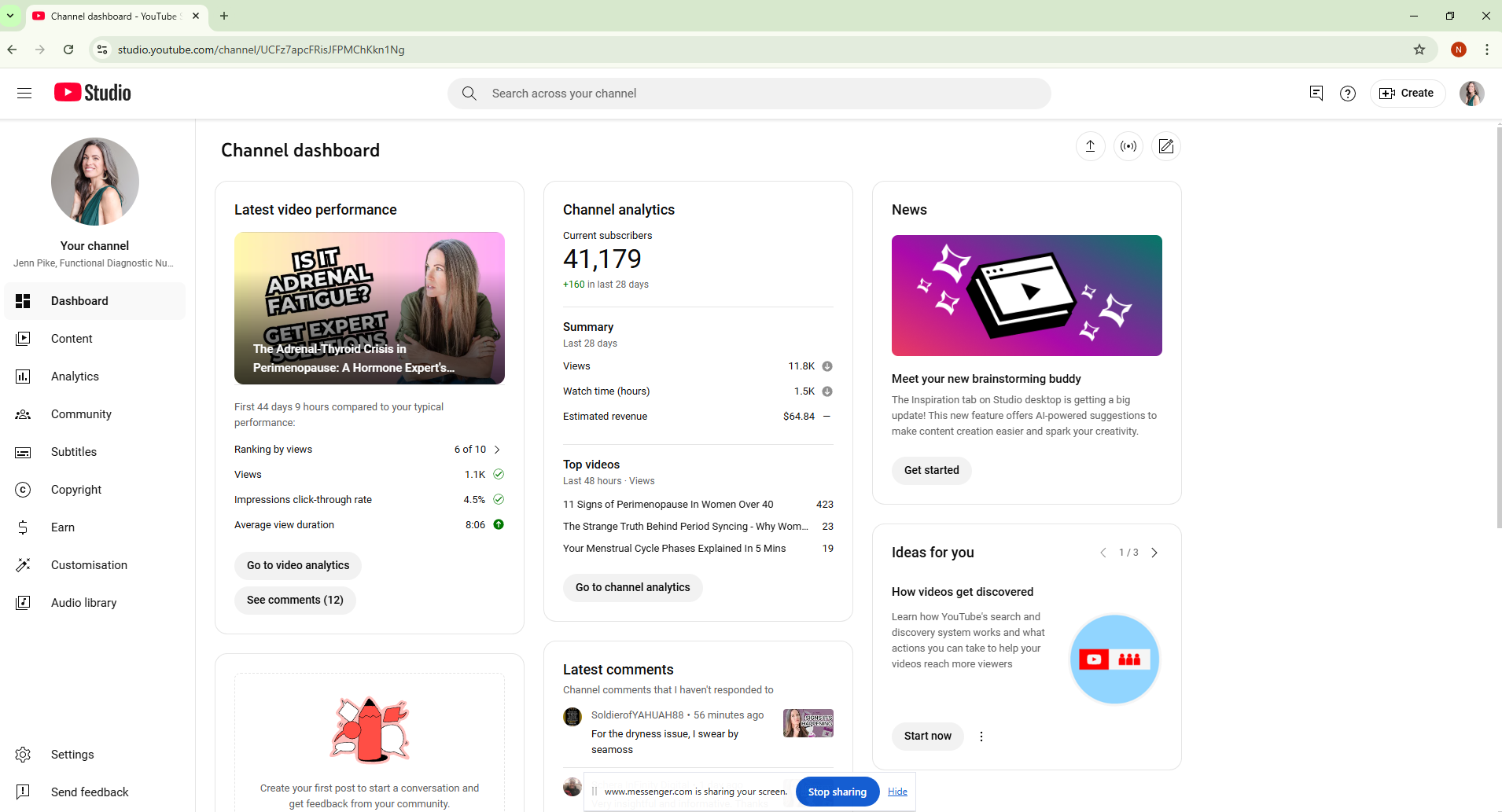Click the YouTube Studio logo
This screenshot has height=812, width=1502.
click(93, 93)
